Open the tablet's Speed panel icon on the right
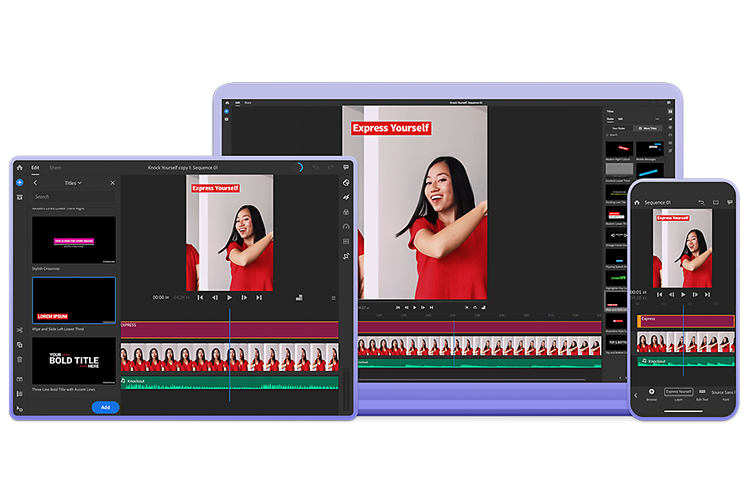Screen dimensions: 750x500 [x=346, y=227]
